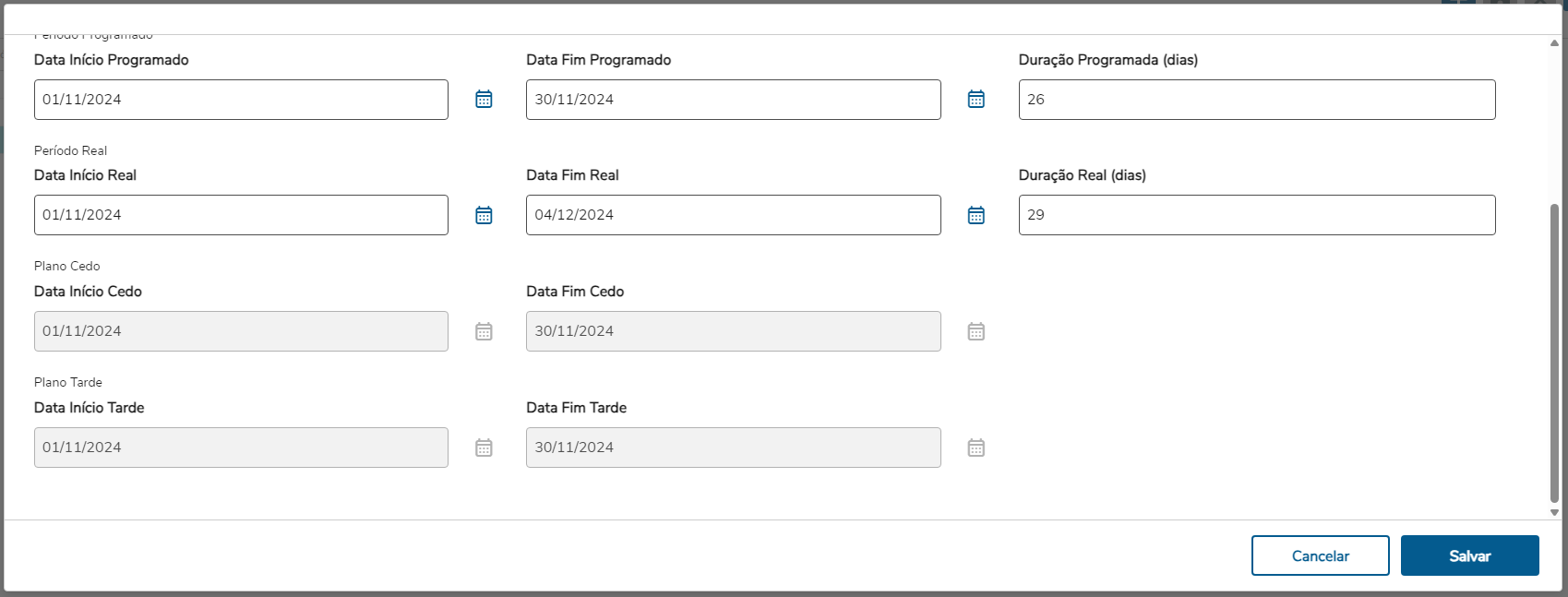Focus the Data Início Programado field
Screen dimensions: 1568x597
pos(241,100)
